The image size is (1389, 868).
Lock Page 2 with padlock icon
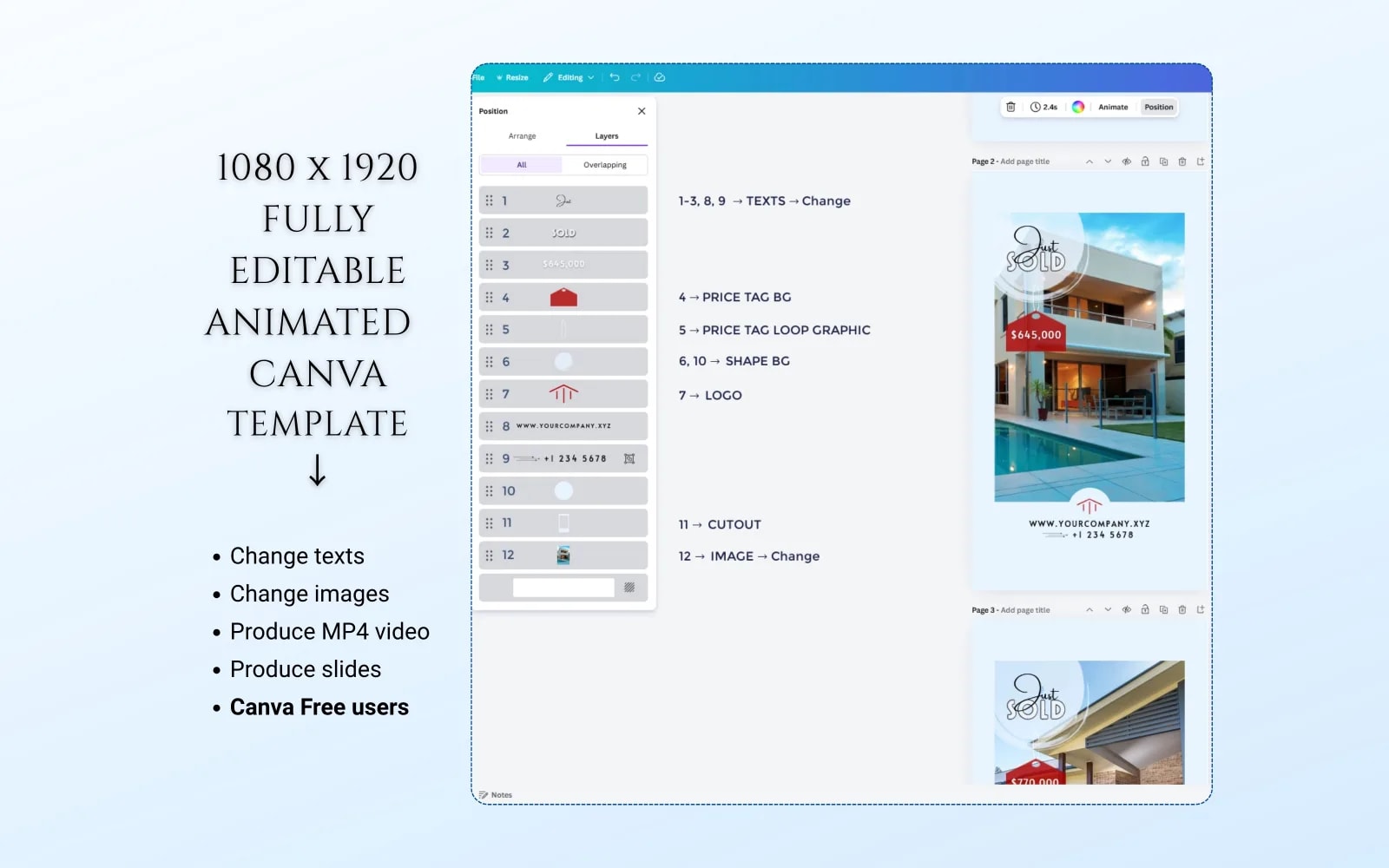pos(1145,161)
